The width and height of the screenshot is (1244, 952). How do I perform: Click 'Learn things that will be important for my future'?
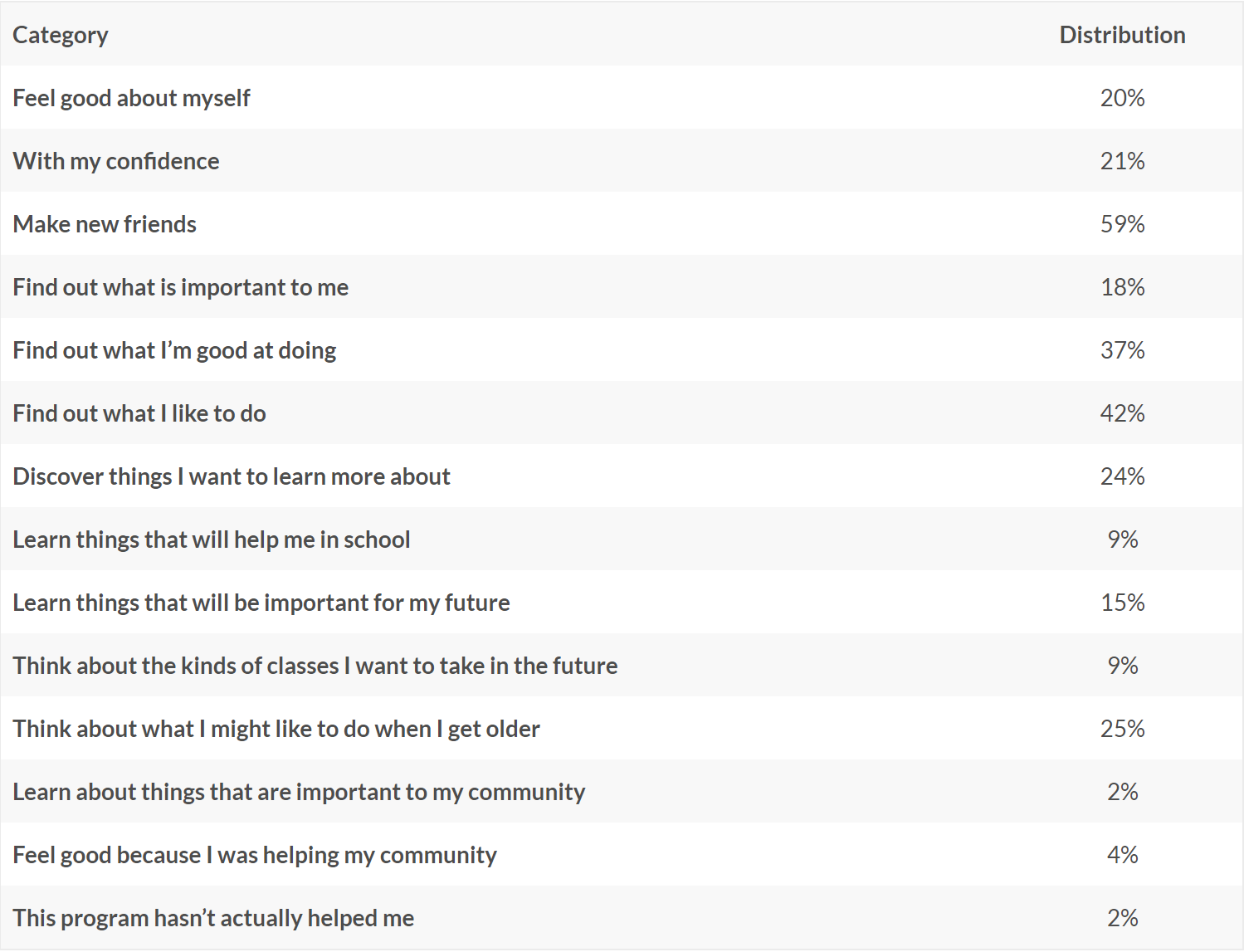pos(261,603)
